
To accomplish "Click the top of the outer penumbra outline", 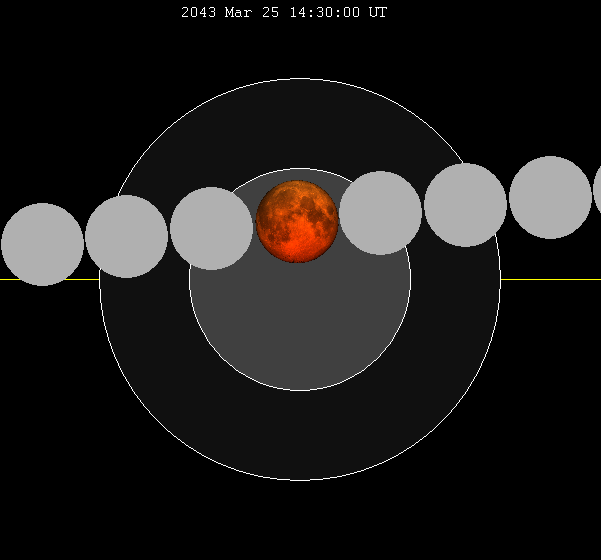I will 300,79.
